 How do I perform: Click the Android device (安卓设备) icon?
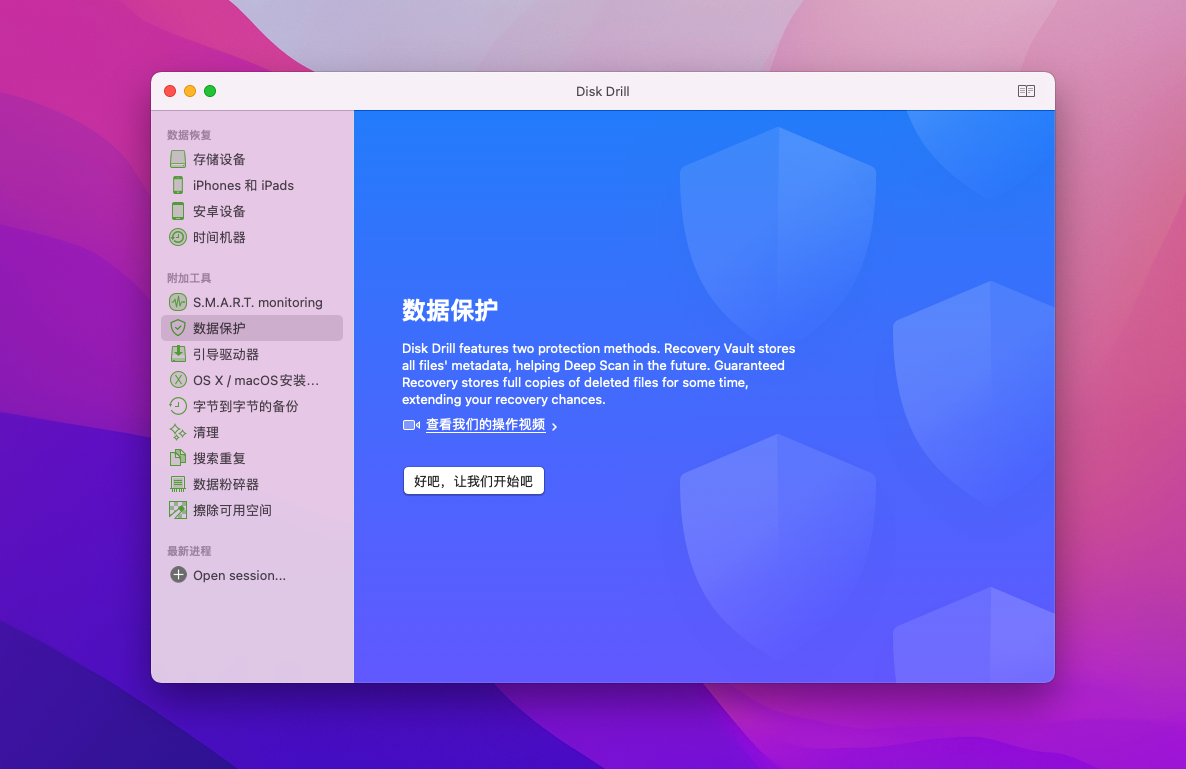tap(178, 211)
